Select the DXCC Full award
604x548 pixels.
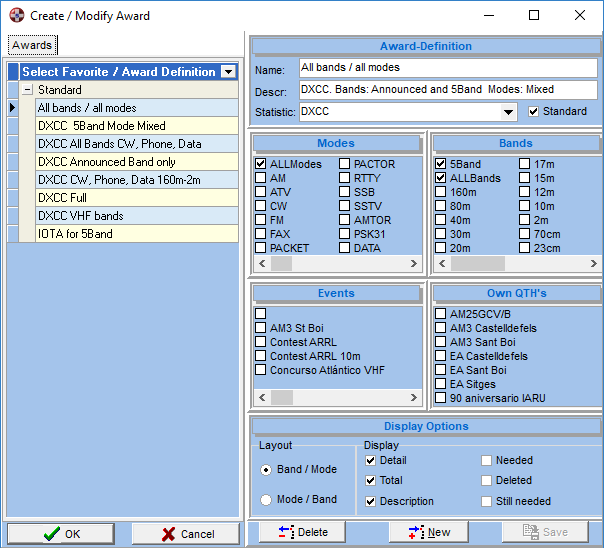coord(137,198)
